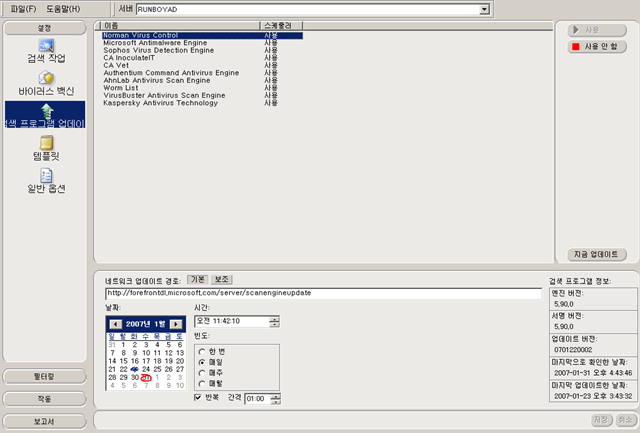640x433 pixels.
Task: Click the red-square 사용 안 함 disable button
Action: (x=597, y=47)
